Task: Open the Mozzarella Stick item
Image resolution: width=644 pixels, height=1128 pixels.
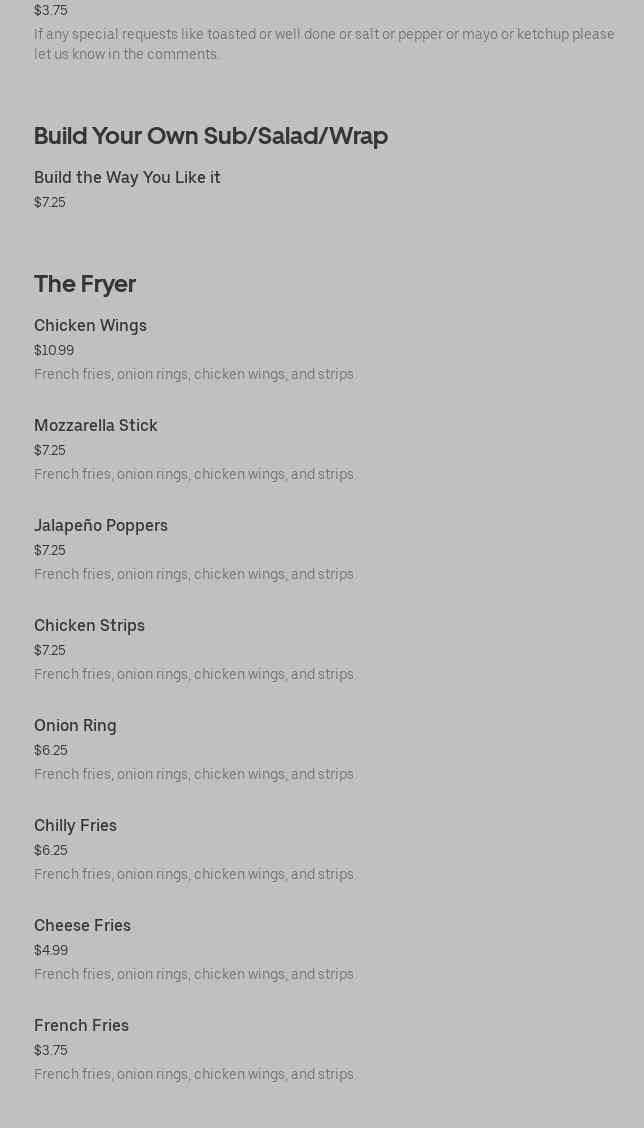Action: click(x=96, y=426)
